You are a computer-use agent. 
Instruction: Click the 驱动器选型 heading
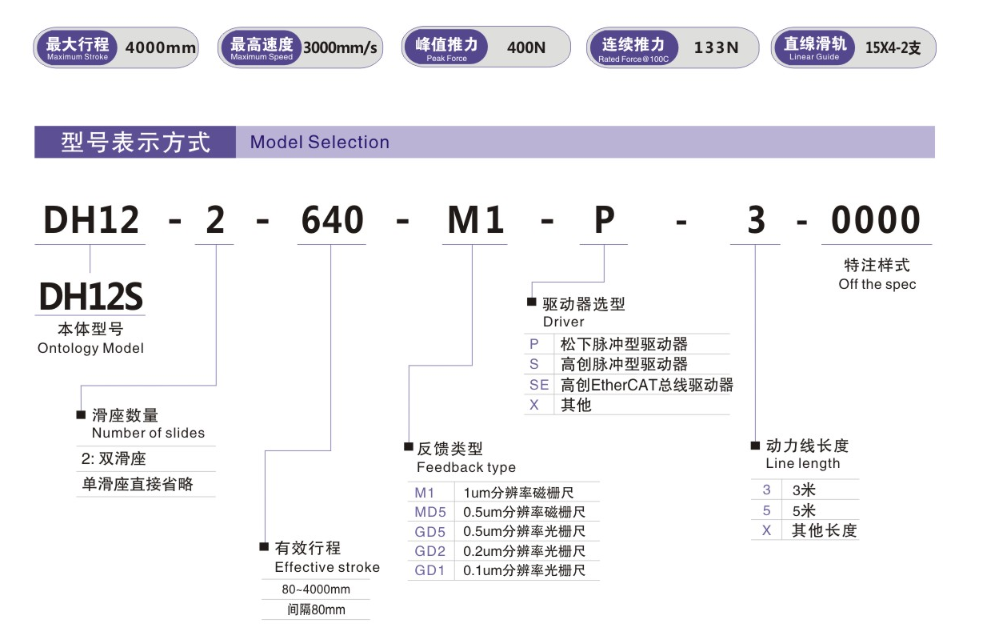[x=584, y=304]
